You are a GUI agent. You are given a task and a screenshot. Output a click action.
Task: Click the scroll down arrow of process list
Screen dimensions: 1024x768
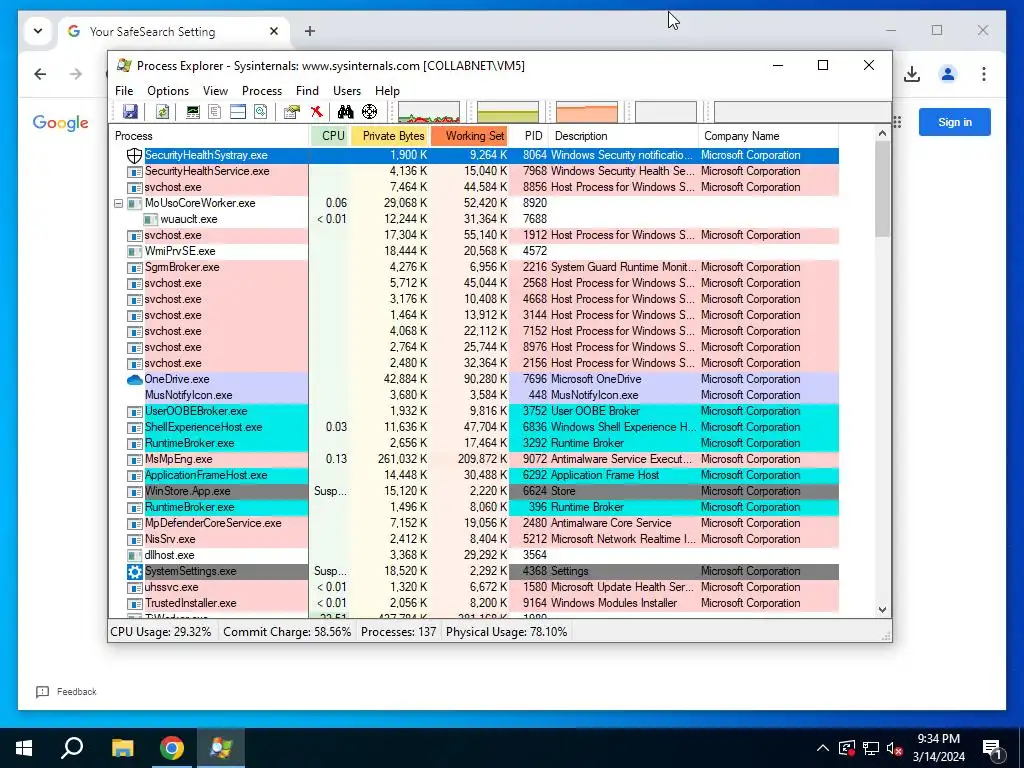coord(882,610)
